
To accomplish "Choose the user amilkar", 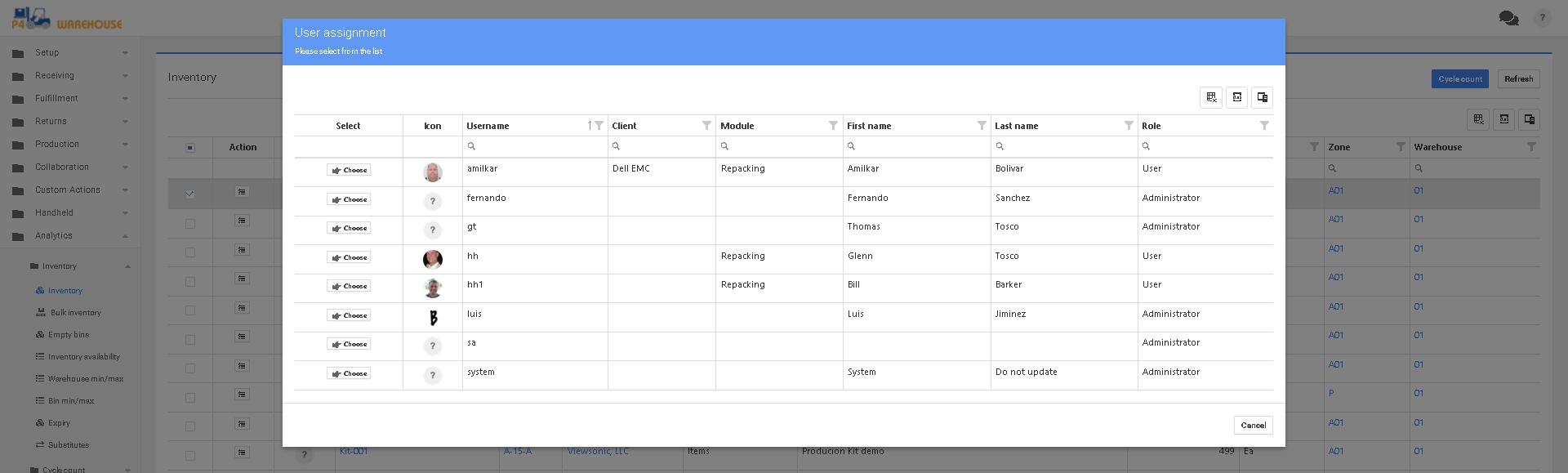I will coord(349,170).
